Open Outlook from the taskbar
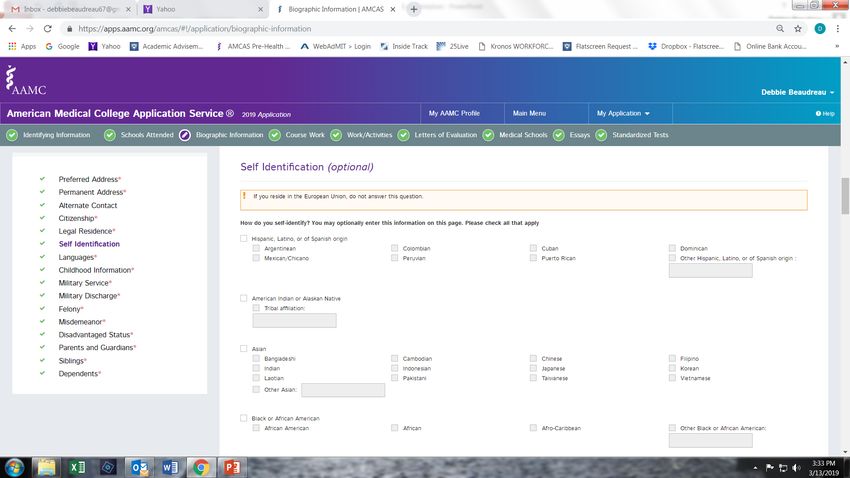This screenshot has height=478, width=850. pos(139,467)
